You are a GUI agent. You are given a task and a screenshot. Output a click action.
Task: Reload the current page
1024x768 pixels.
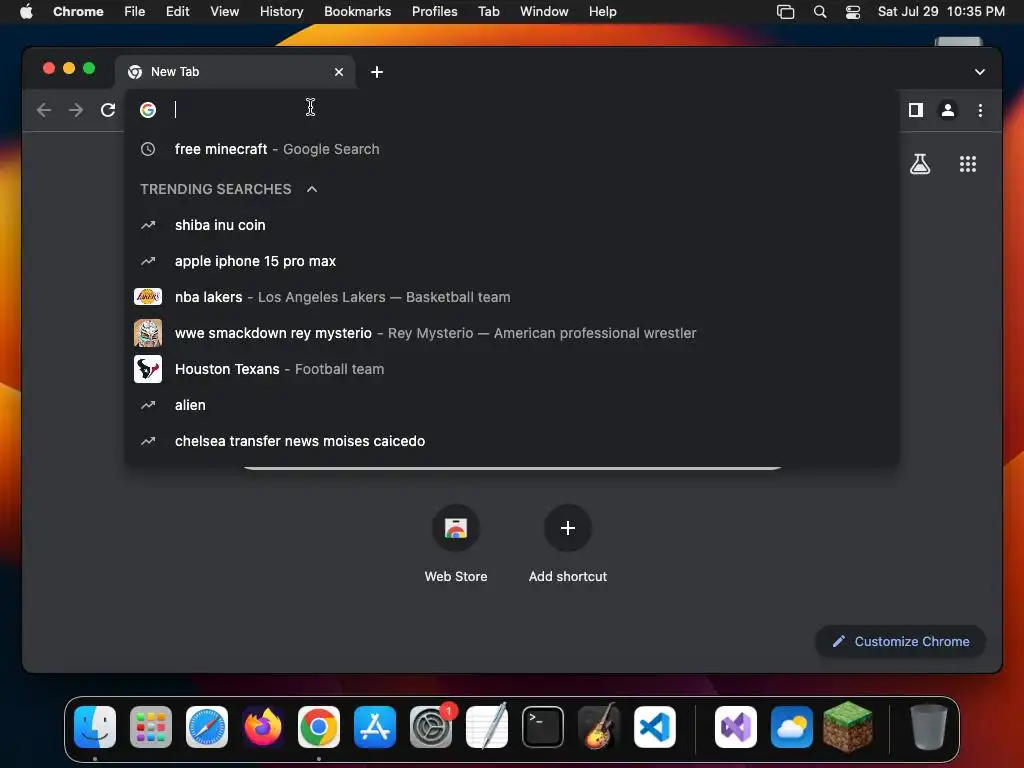click(108, 110)
